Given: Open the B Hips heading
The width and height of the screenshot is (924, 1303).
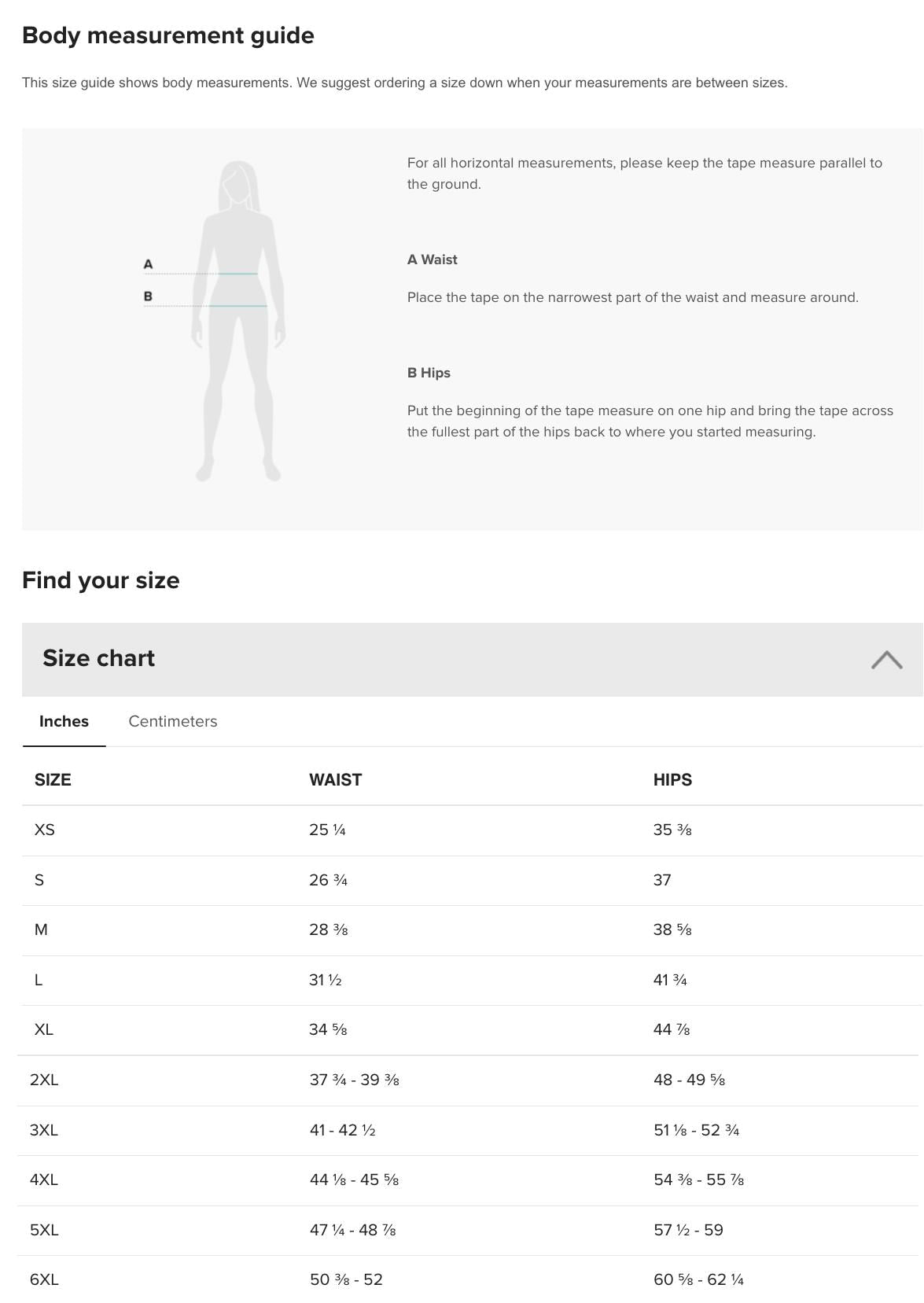Looking at the screenshot, I should 428,373.
